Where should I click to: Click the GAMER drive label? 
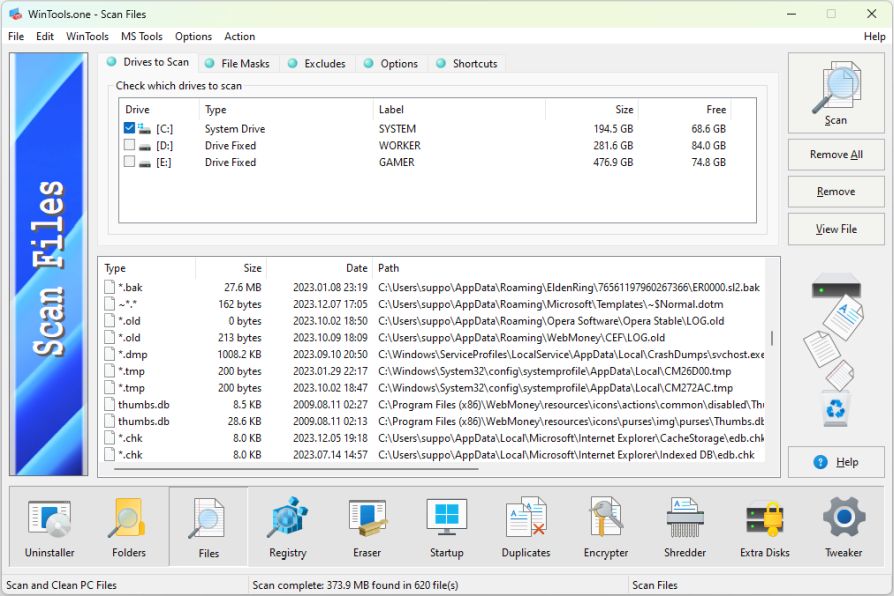(x=397, y=162)
